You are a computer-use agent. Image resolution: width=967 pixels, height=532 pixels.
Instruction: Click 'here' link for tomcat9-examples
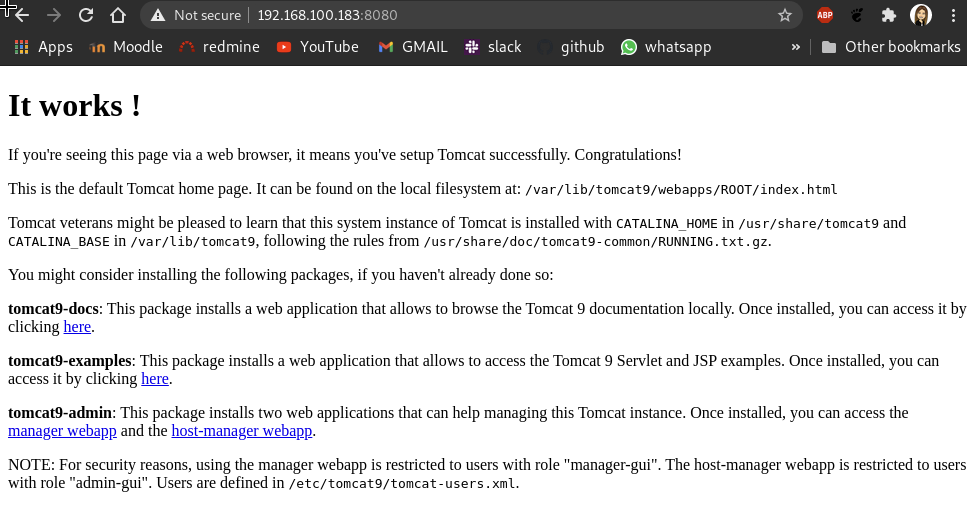click(x=155, y=379)
